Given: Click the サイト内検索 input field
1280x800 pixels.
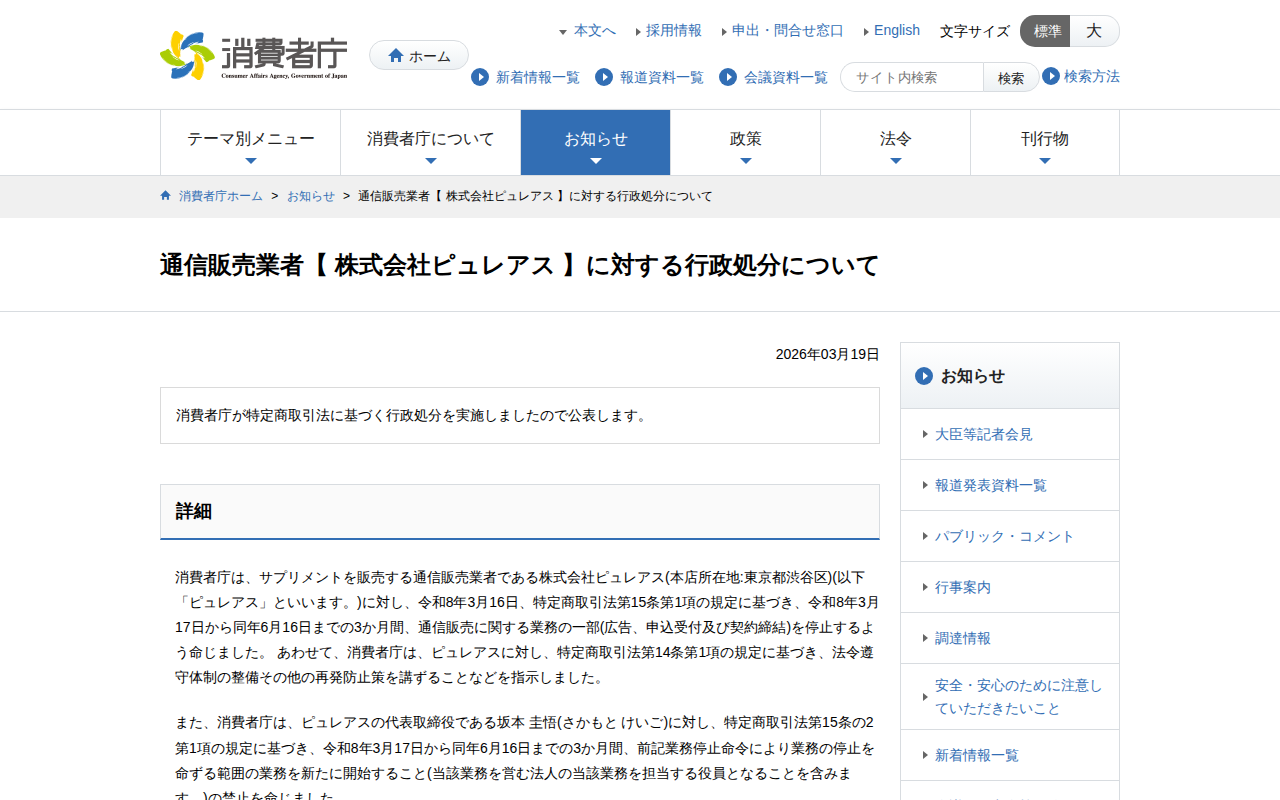Looking at the screenshot, I should pos(912,77).
